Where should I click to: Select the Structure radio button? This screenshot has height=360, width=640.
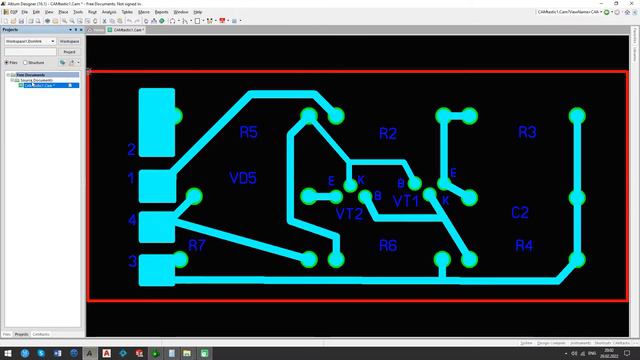pyautogui.click(x=25, y=62)
